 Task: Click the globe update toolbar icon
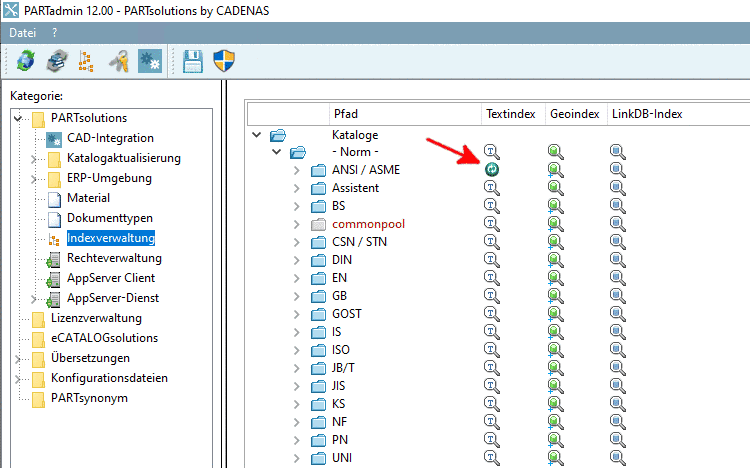click(25, 61)
